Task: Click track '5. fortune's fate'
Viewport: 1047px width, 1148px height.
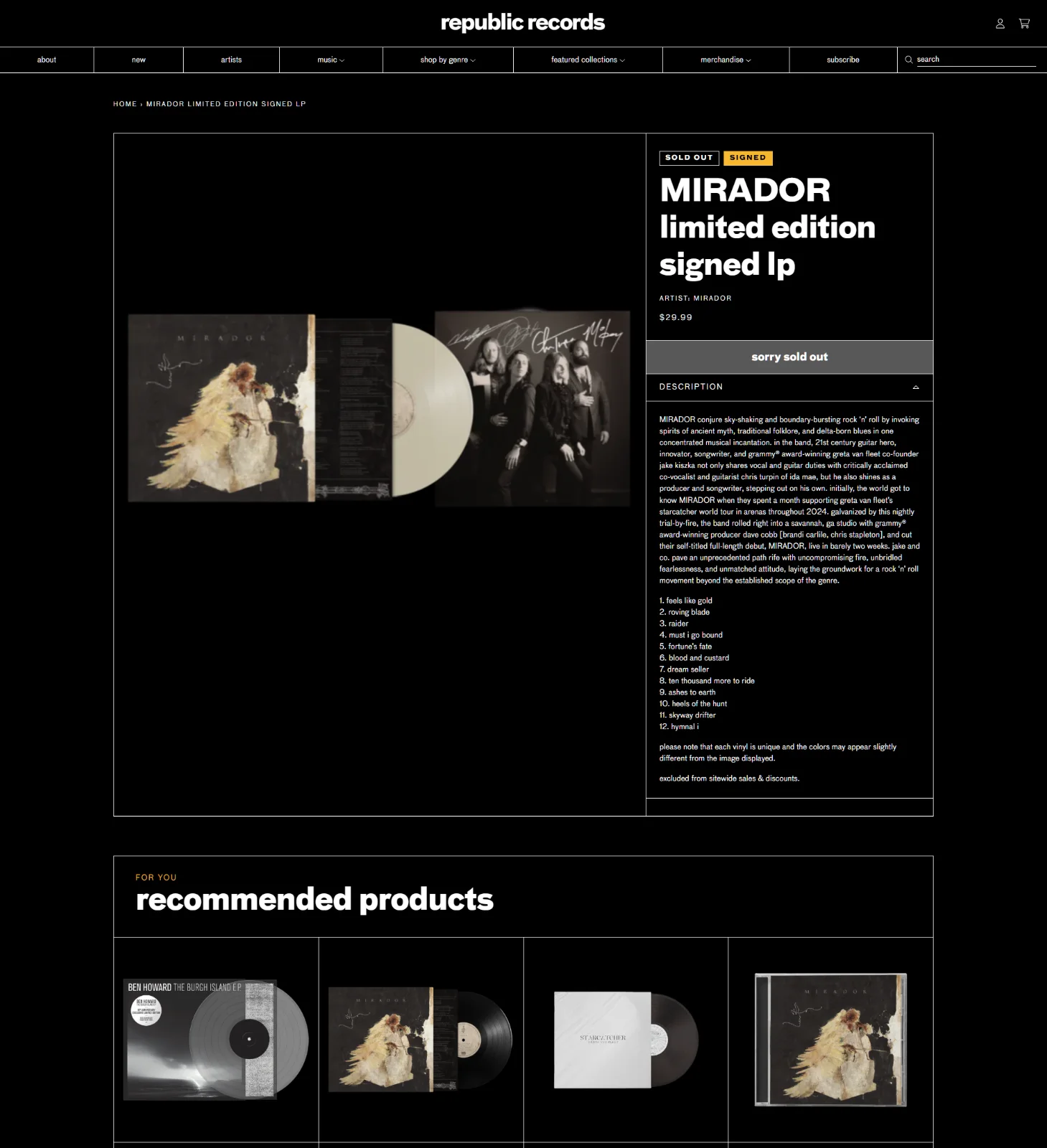Action: [x=686, y=646]
